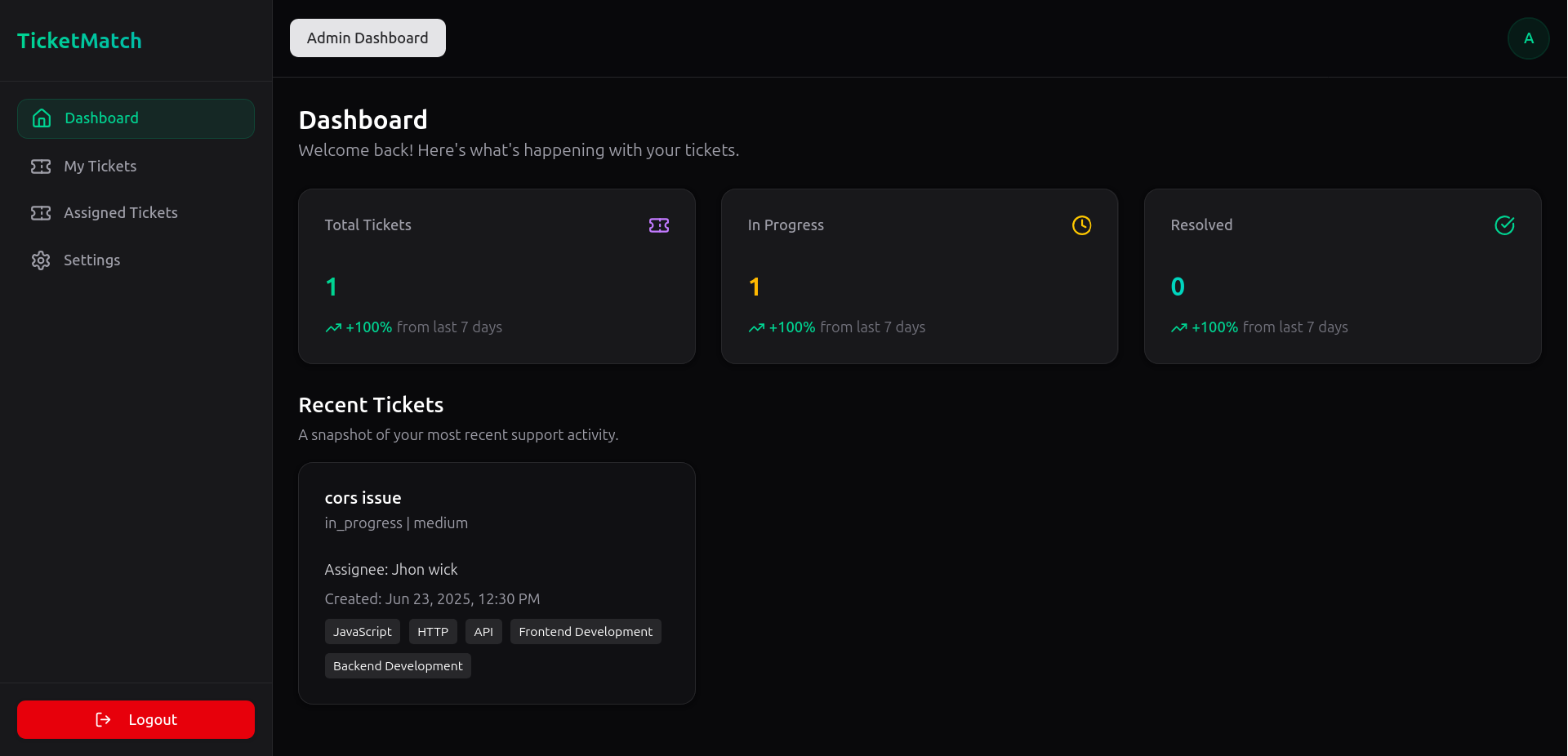This screenshot has height=756, width=1568.
Task: Click the In Progress count "1"
Action: pos(755,287)
